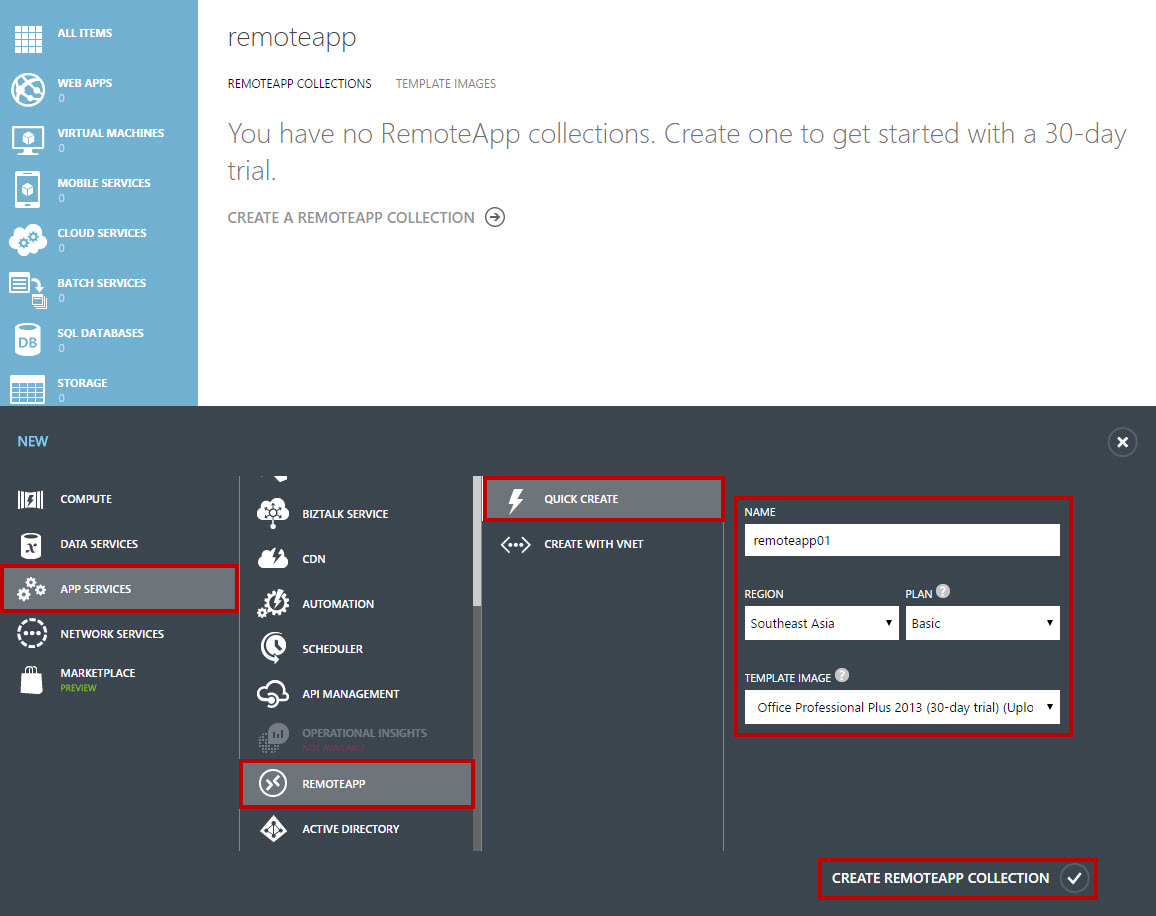Select the CDN cloud icon
Image resolution: width=1156 pixels, height=916 pixels.
(273, 558)
